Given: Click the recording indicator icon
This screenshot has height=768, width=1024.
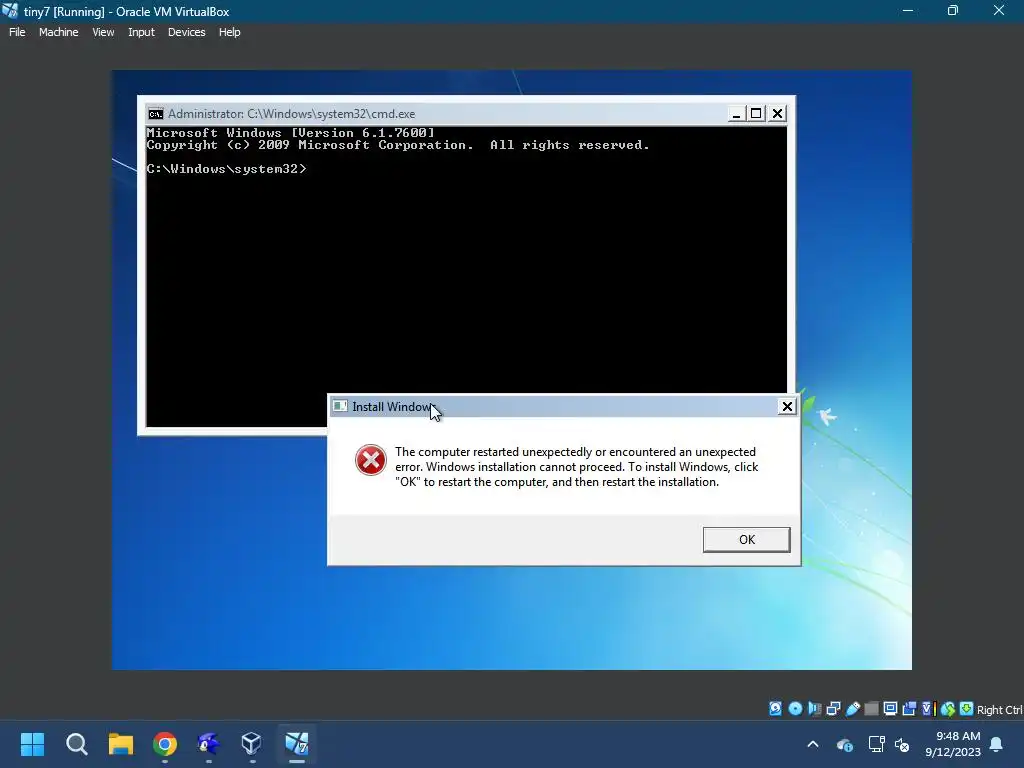Looking at the screenshot, I should click(x=909, y=709).
